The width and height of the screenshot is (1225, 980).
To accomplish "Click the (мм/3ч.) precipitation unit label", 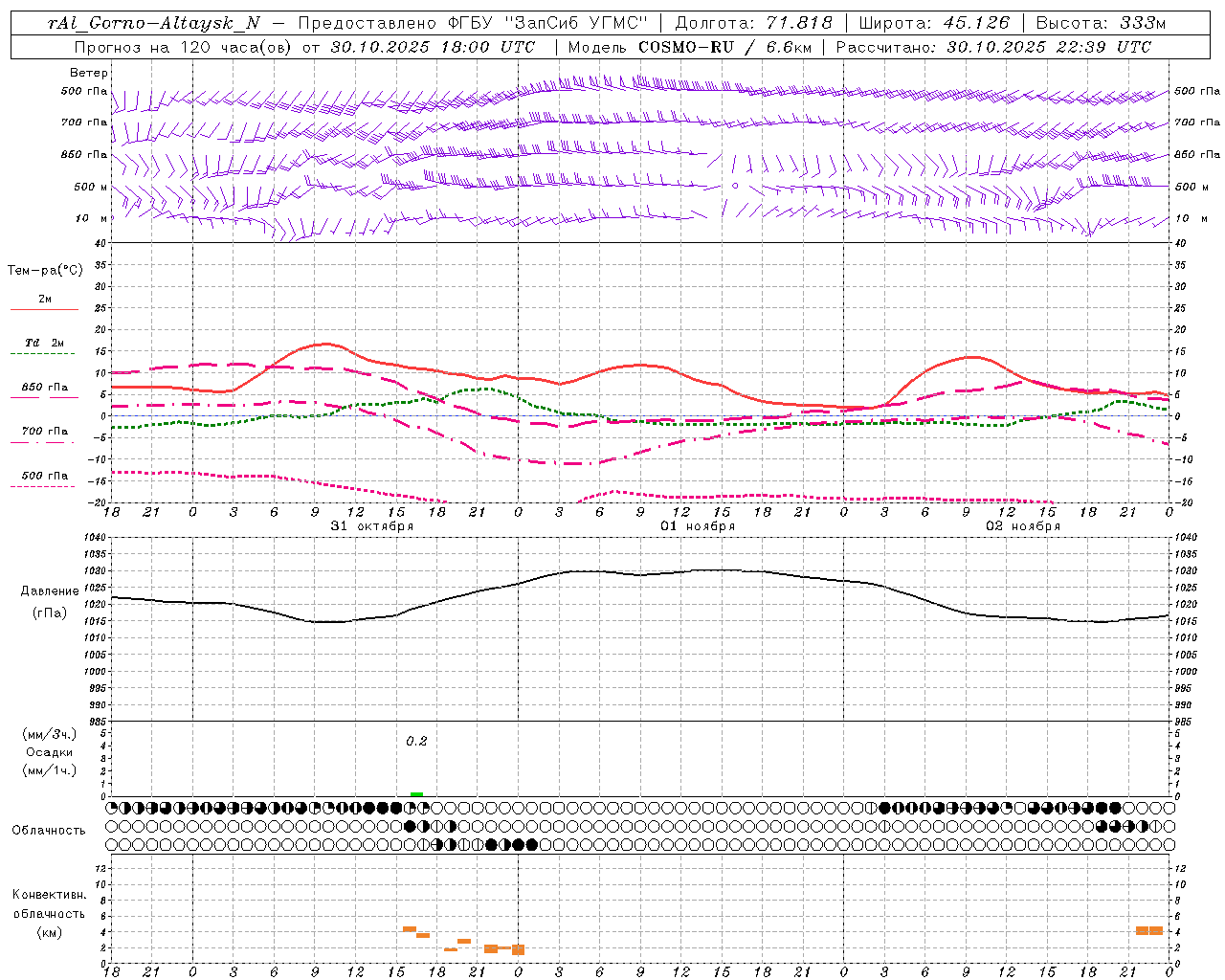I will tap(49, 734).
